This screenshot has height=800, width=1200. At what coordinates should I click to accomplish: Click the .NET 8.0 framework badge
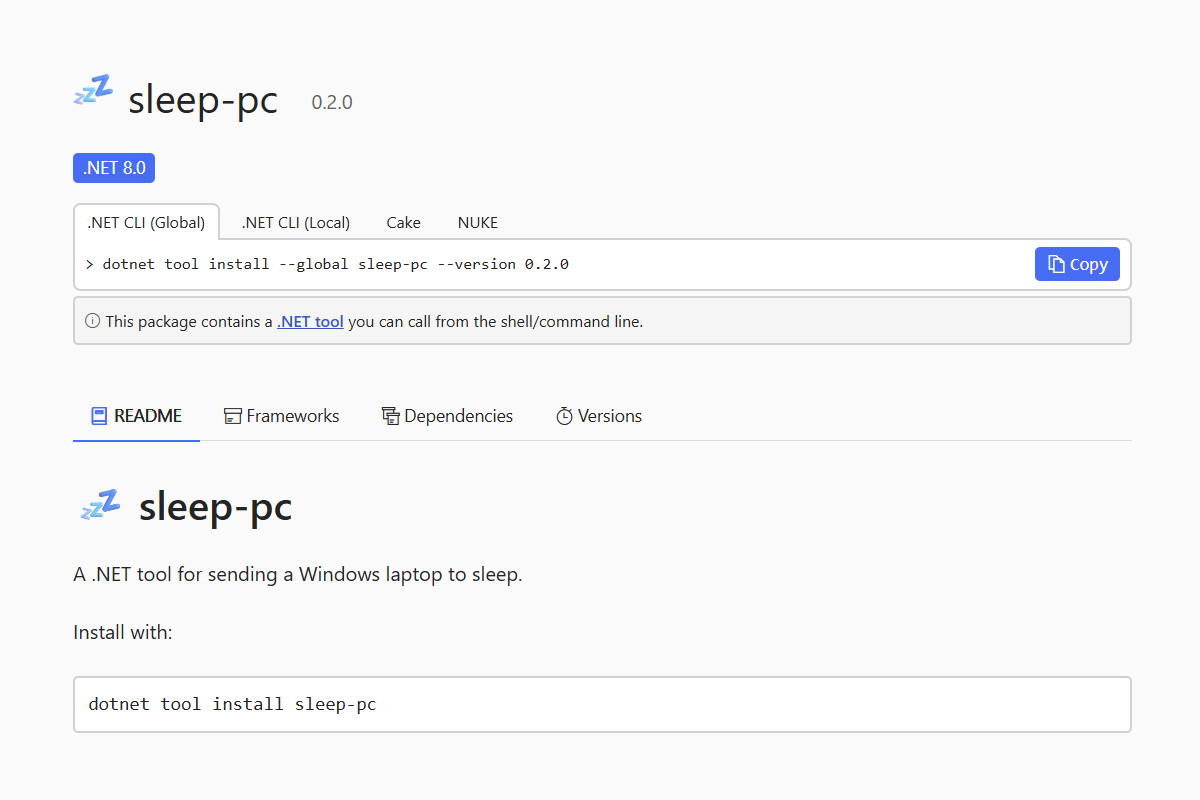tap(114, 168)
